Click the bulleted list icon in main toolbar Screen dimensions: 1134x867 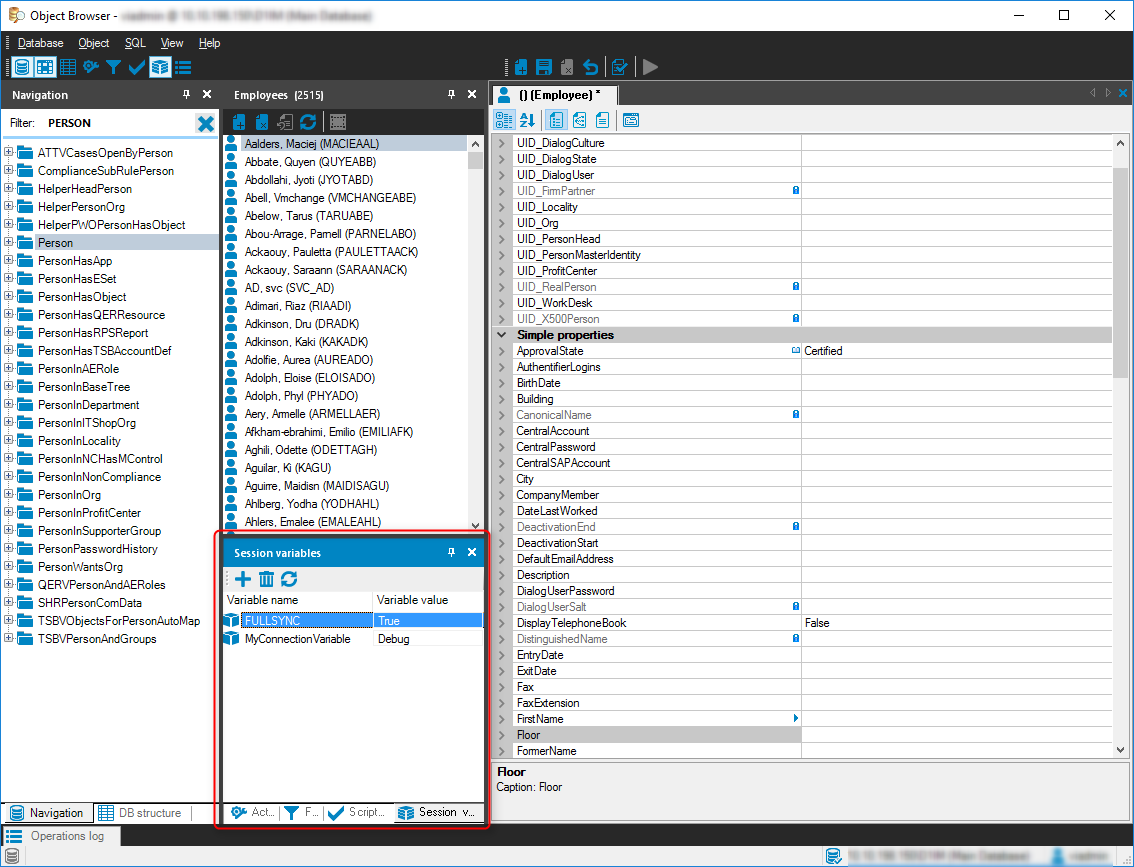pos(183,67)
